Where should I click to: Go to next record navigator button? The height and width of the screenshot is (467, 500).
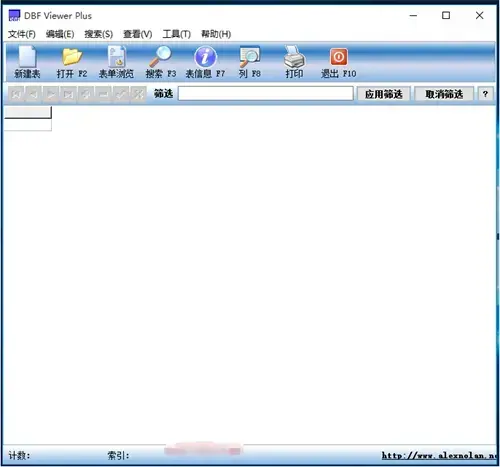pyautogui.click(x=51, y=94)
